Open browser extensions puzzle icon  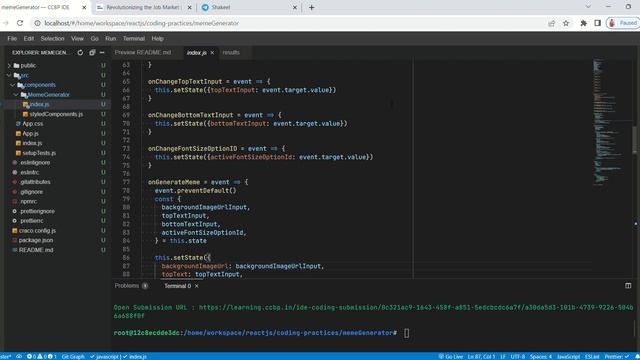583,23
